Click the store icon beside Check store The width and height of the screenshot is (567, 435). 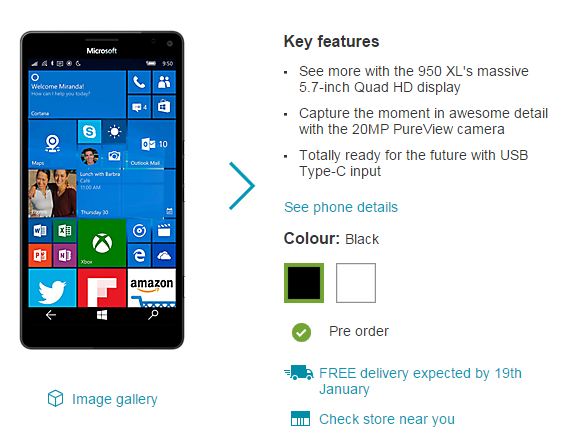point(300,419)
